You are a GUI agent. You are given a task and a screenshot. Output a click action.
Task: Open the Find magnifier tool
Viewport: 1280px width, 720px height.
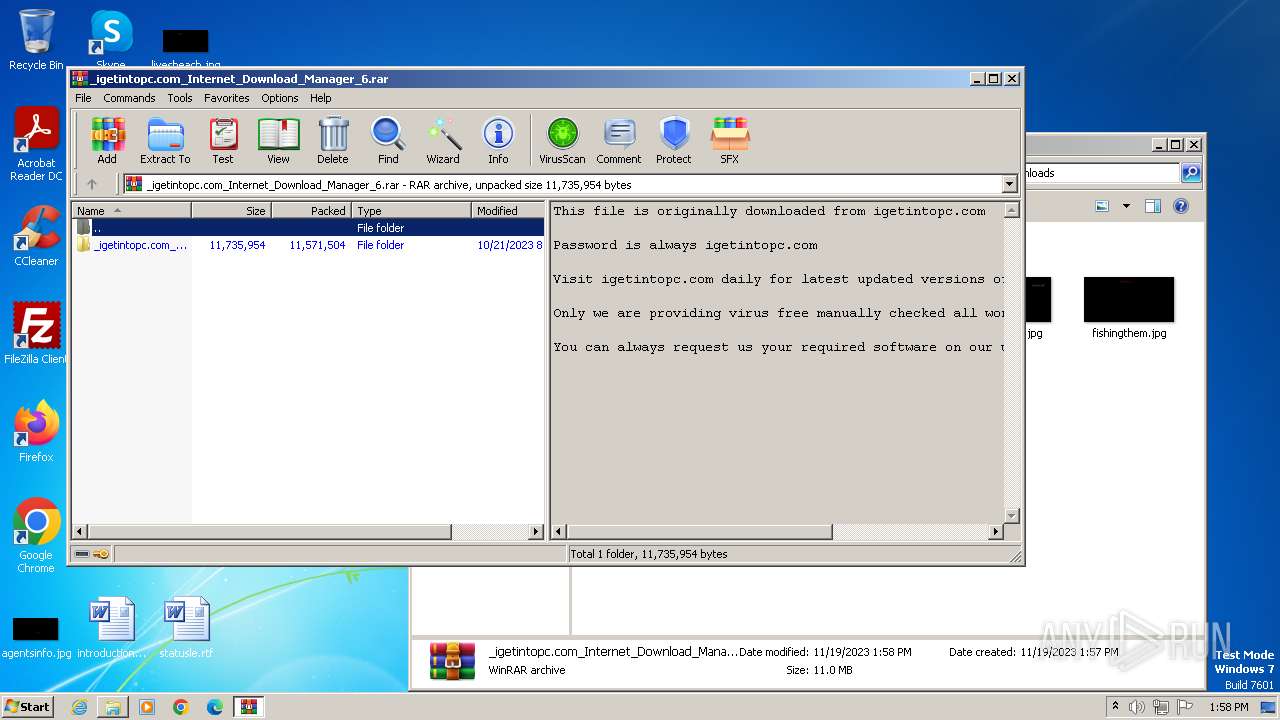click(388, 141)
